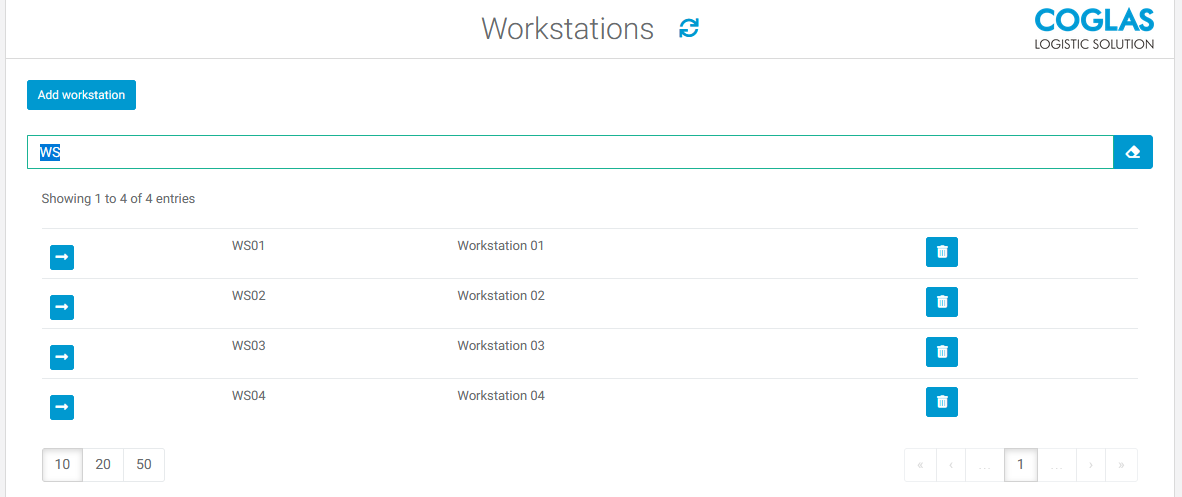This screenshot has height=497, width=1182.
Task: Select page 1 in pagination
Action: (1020, 465)
